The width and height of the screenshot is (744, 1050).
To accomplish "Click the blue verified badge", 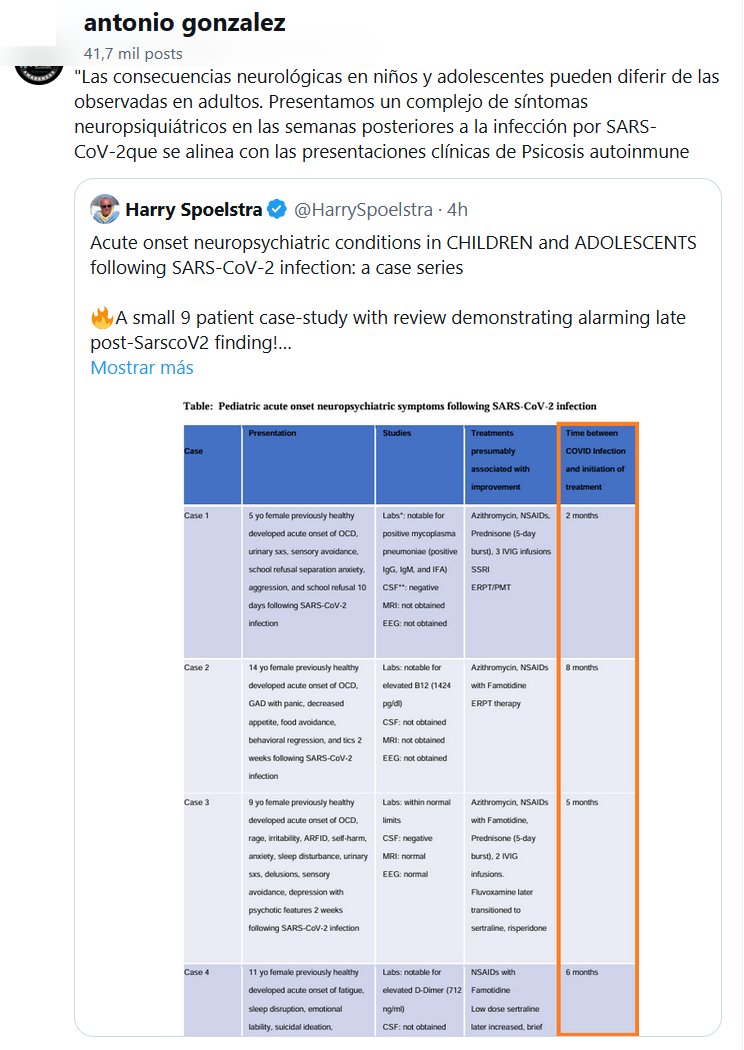I will coord(277,210).
